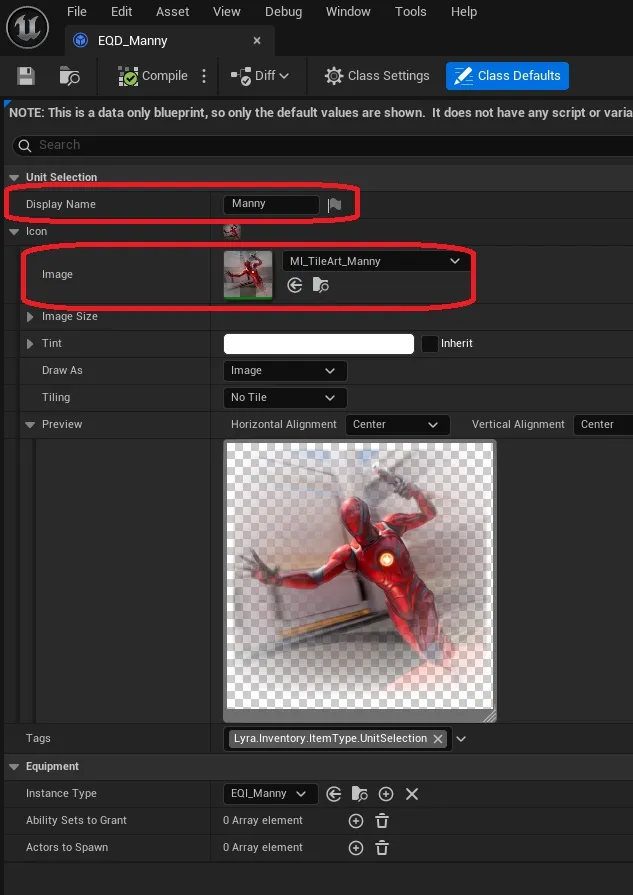Image resolution: width=633 pixels, height=895 pixels.
Task: Expand the Image Size property
Action: [30, 317]
